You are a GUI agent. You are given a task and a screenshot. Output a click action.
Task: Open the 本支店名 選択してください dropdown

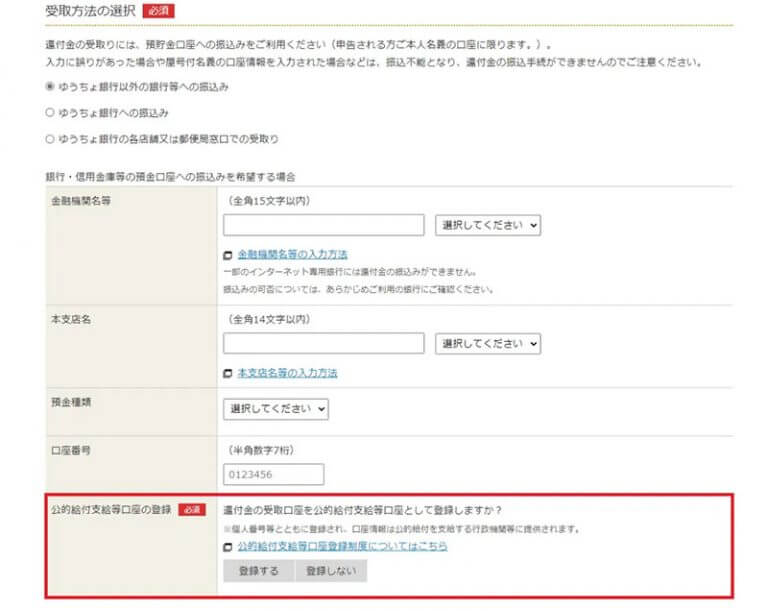click(488, 344)
